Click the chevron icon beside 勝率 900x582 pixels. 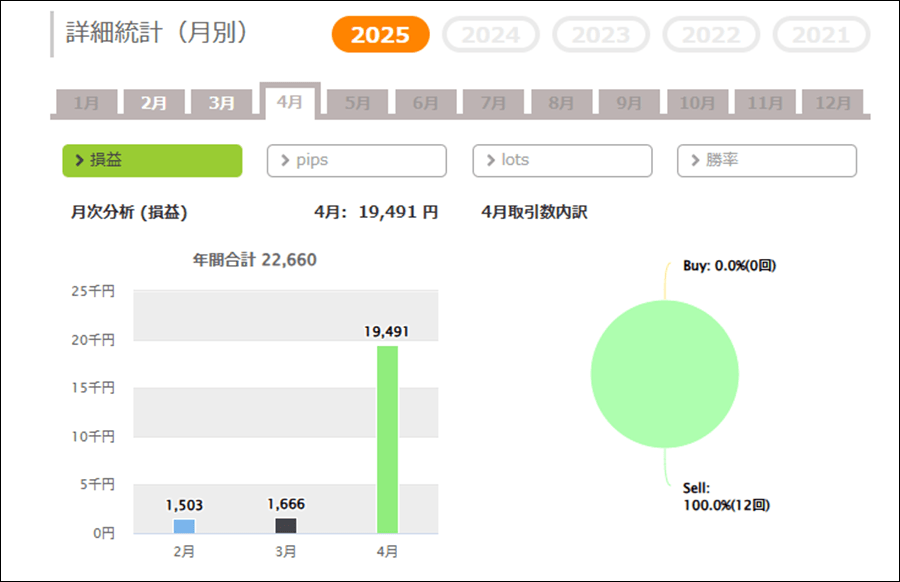pyautogui.click(x=695, y=160)
